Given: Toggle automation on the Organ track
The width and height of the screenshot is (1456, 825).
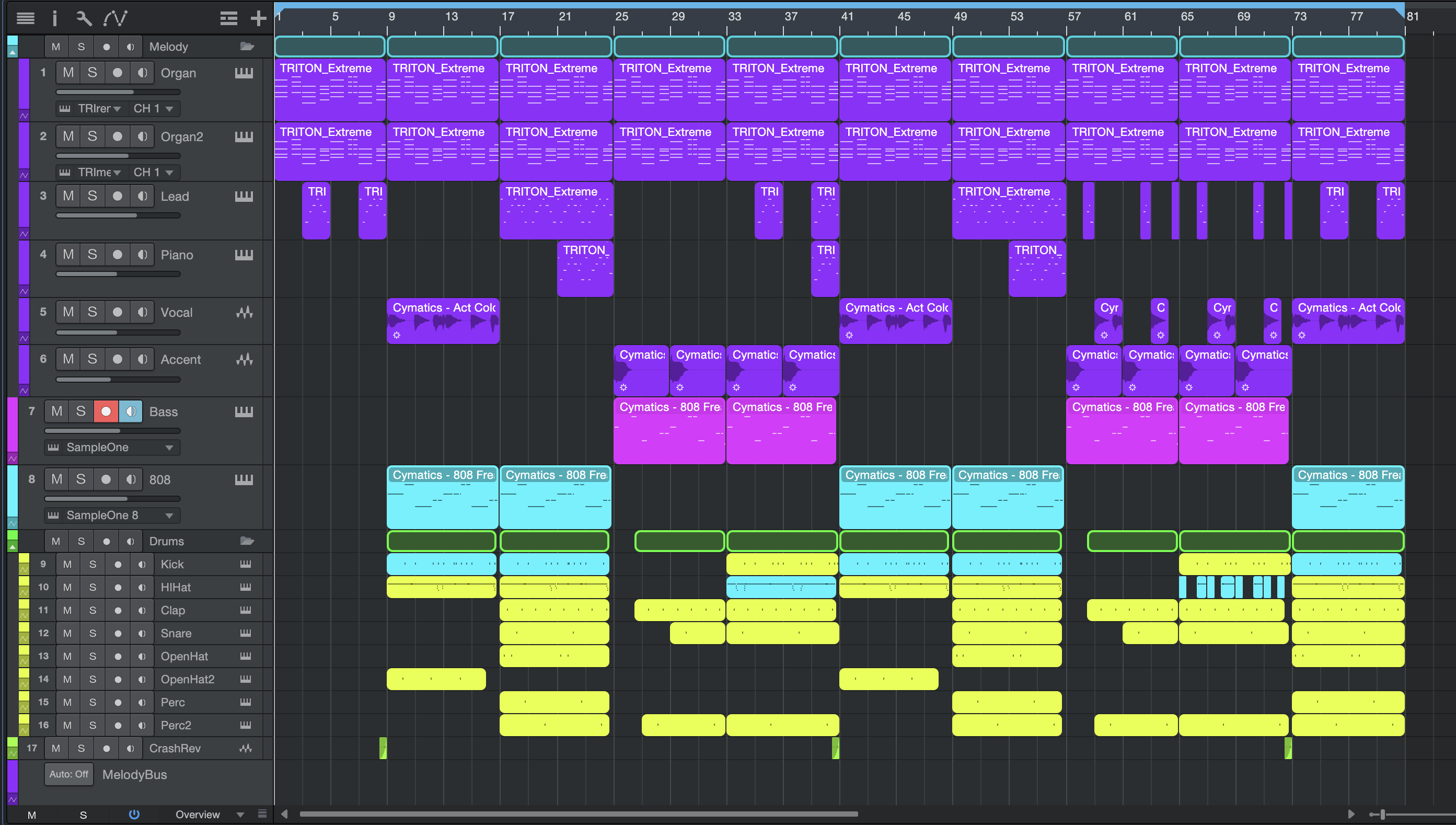Looking at the screenshot, I should (24, 116).
